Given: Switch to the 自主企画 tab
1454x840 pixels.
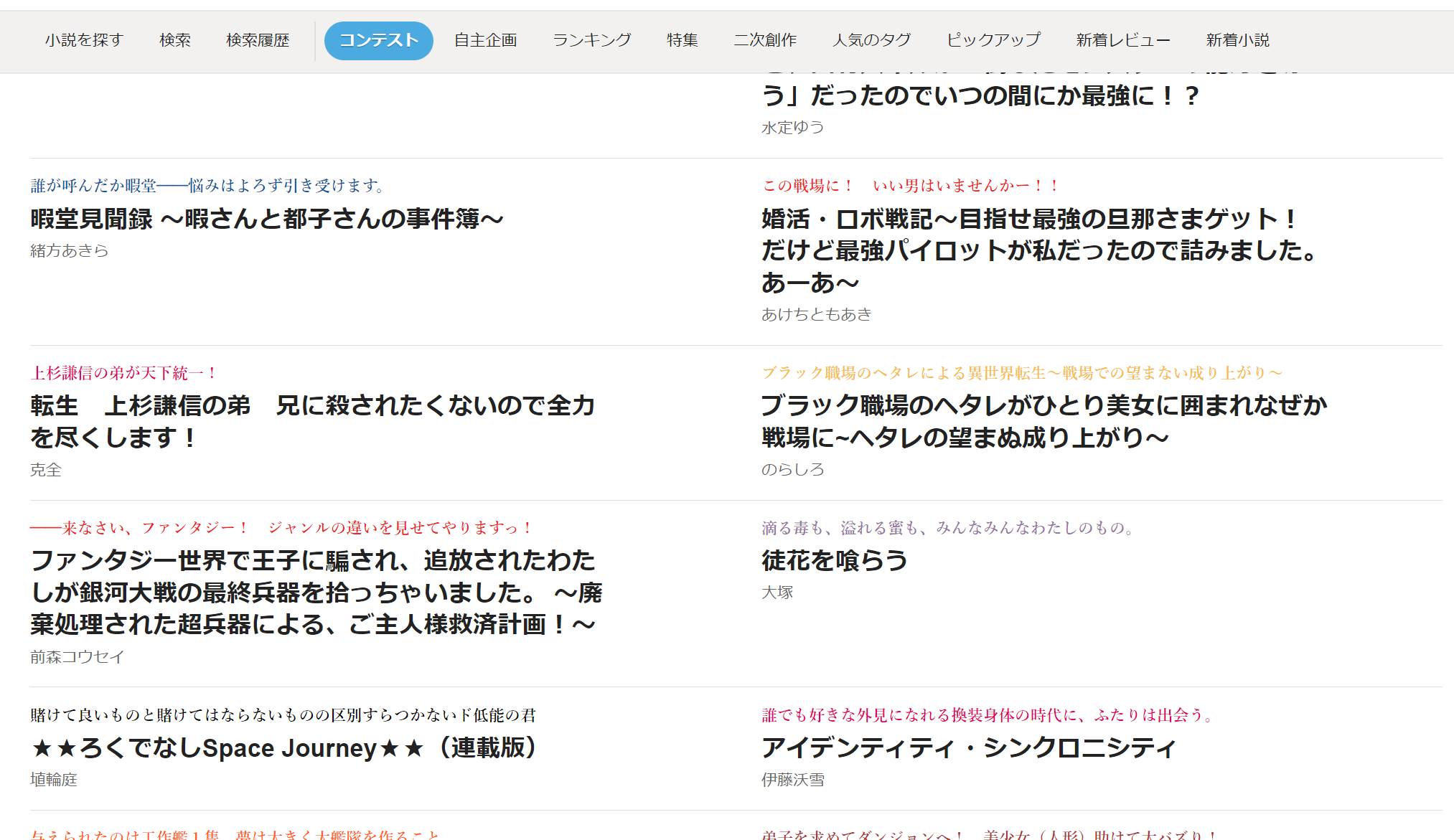Looking at the screenshot, I should tap(485, 40).
